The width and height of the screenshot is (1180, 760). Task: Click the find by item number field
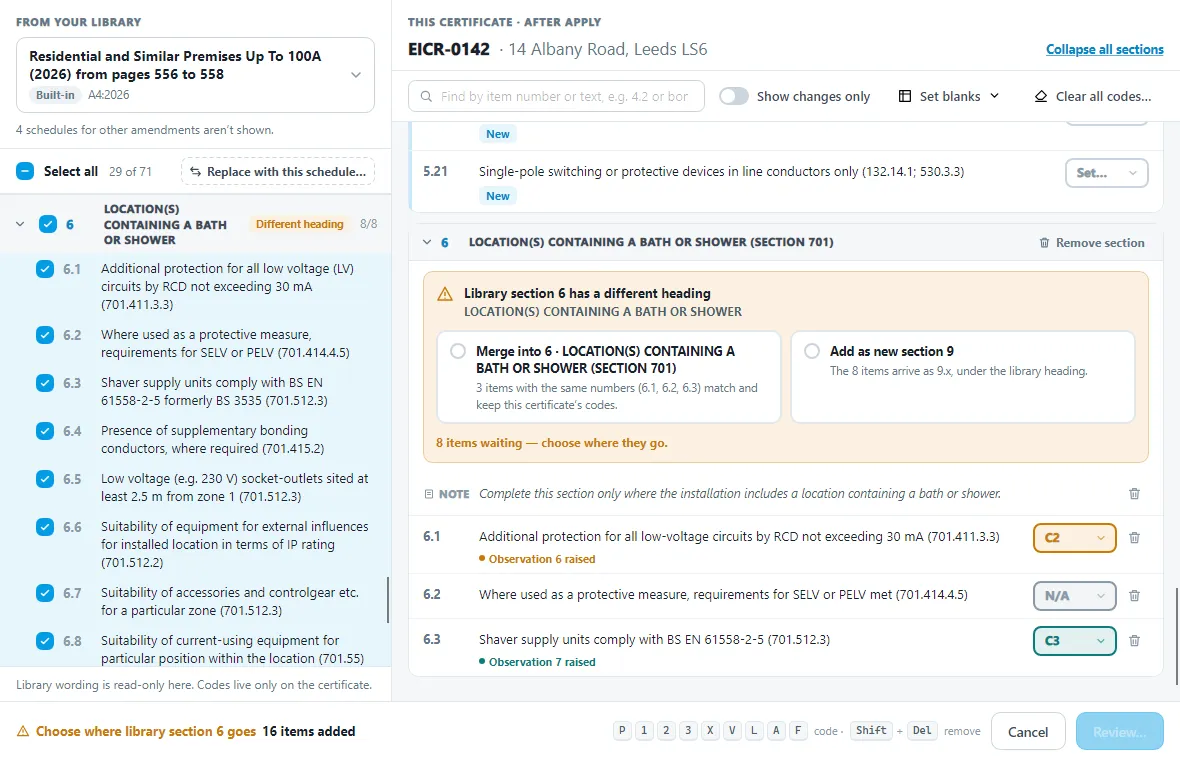pyautogui.click(x=556, y=96)
